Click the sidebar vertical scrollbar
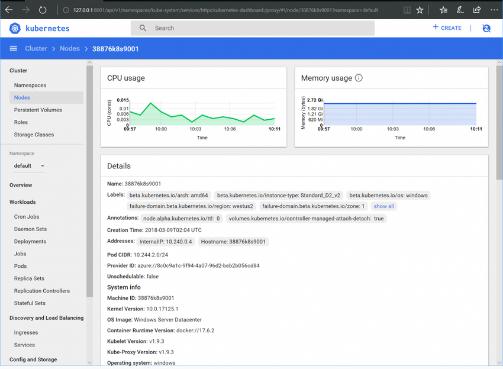The image size is (503, 369). (89, 180)
